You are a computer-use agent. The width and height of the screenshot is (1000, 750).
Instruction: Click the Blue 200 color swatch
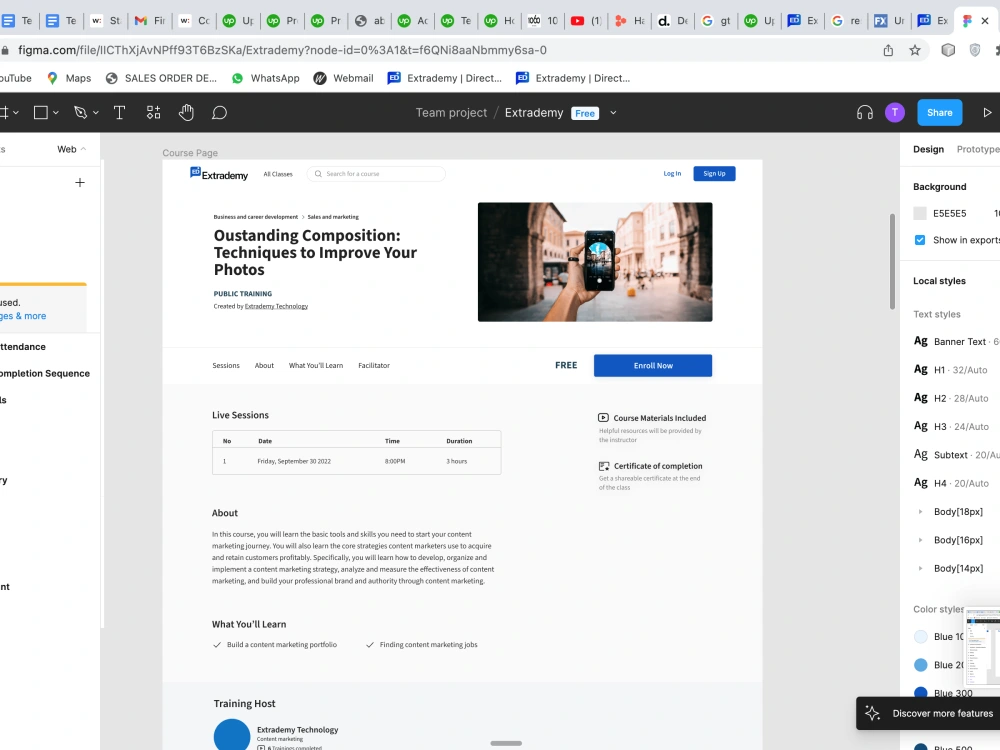pyautogui.click(x=920, y=665)
